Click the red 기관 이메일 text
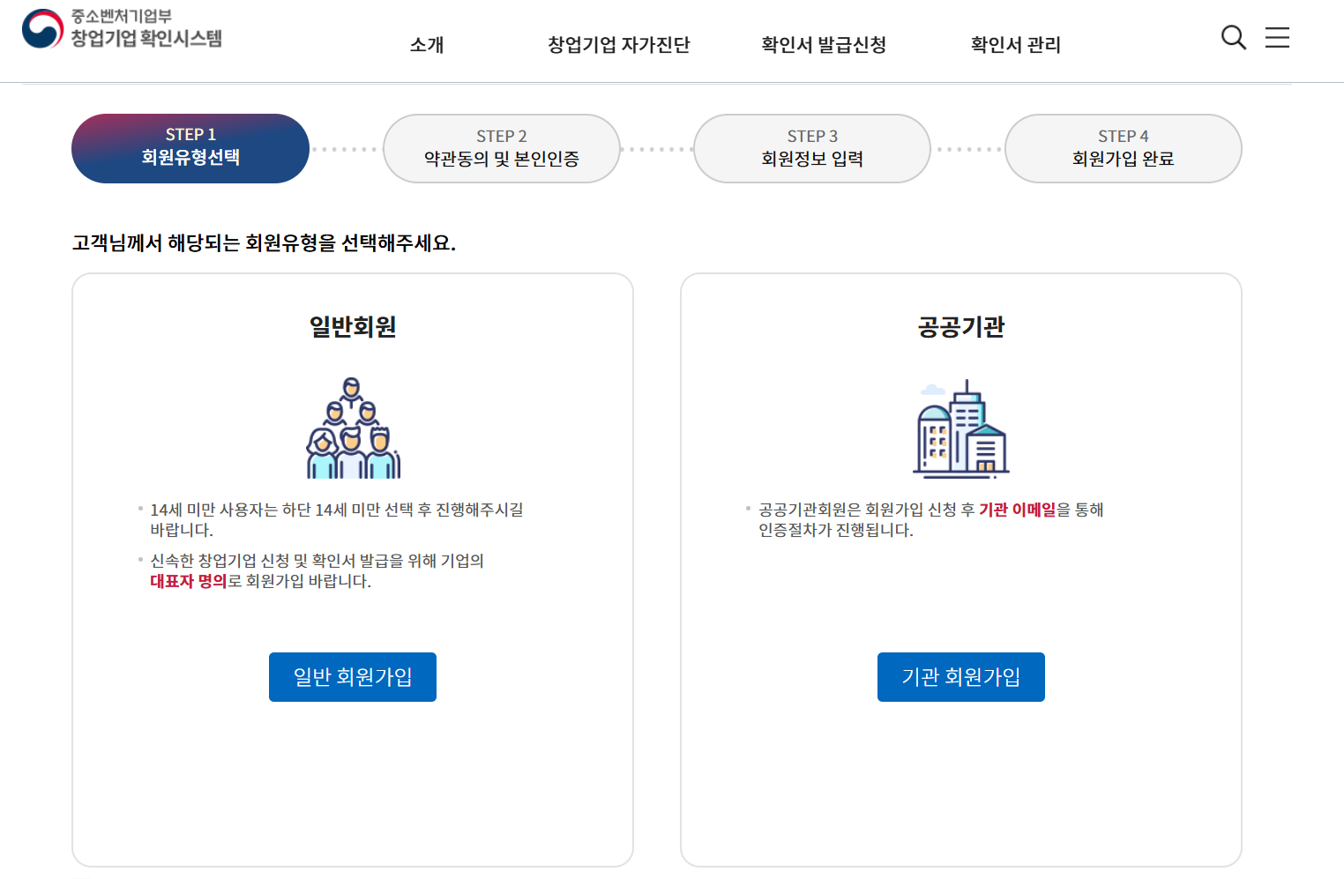1344x879 pixels. (1017, 510)
